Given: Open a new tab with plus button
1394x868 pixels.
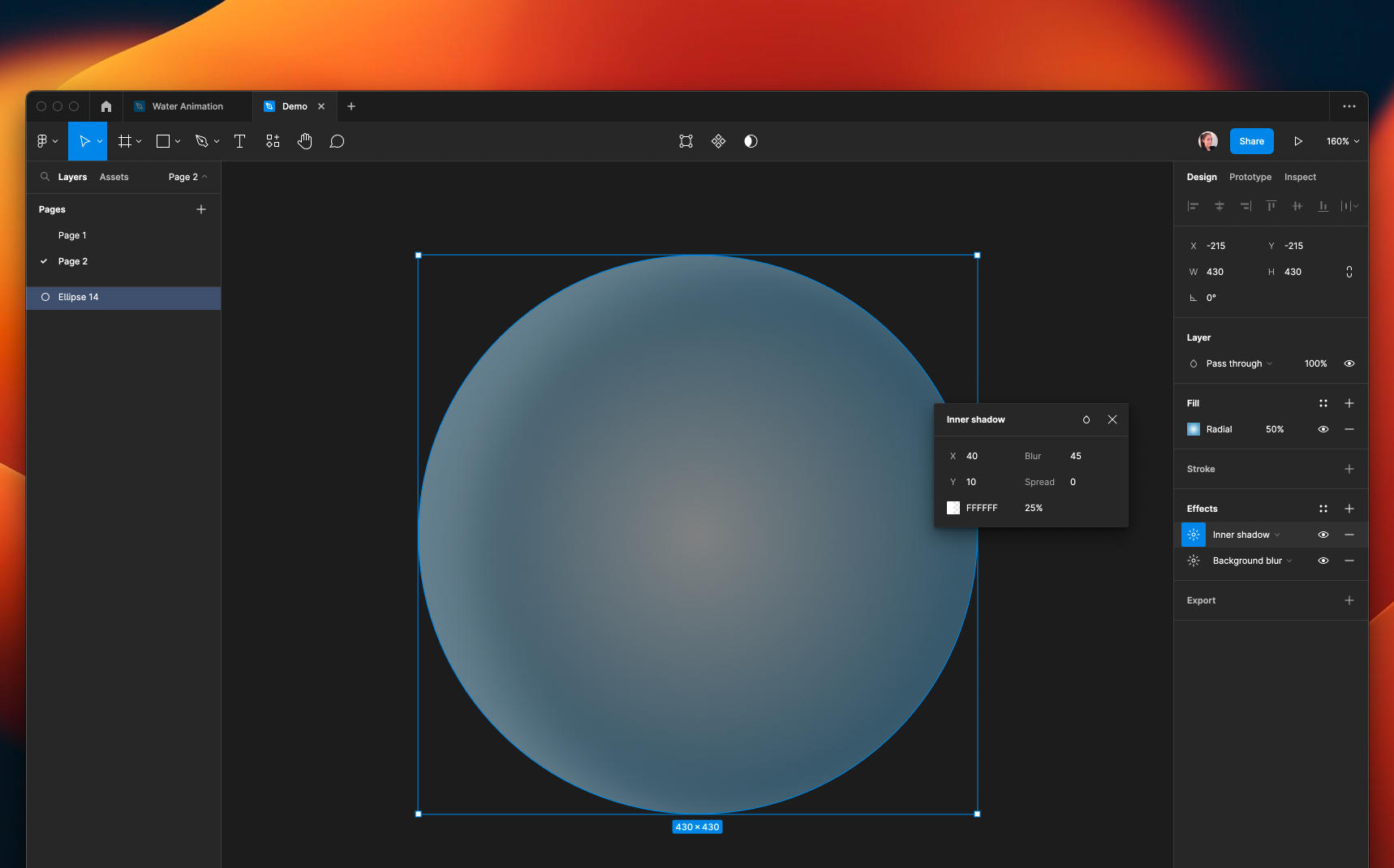Looking at the screenshot, I should 351,106.
